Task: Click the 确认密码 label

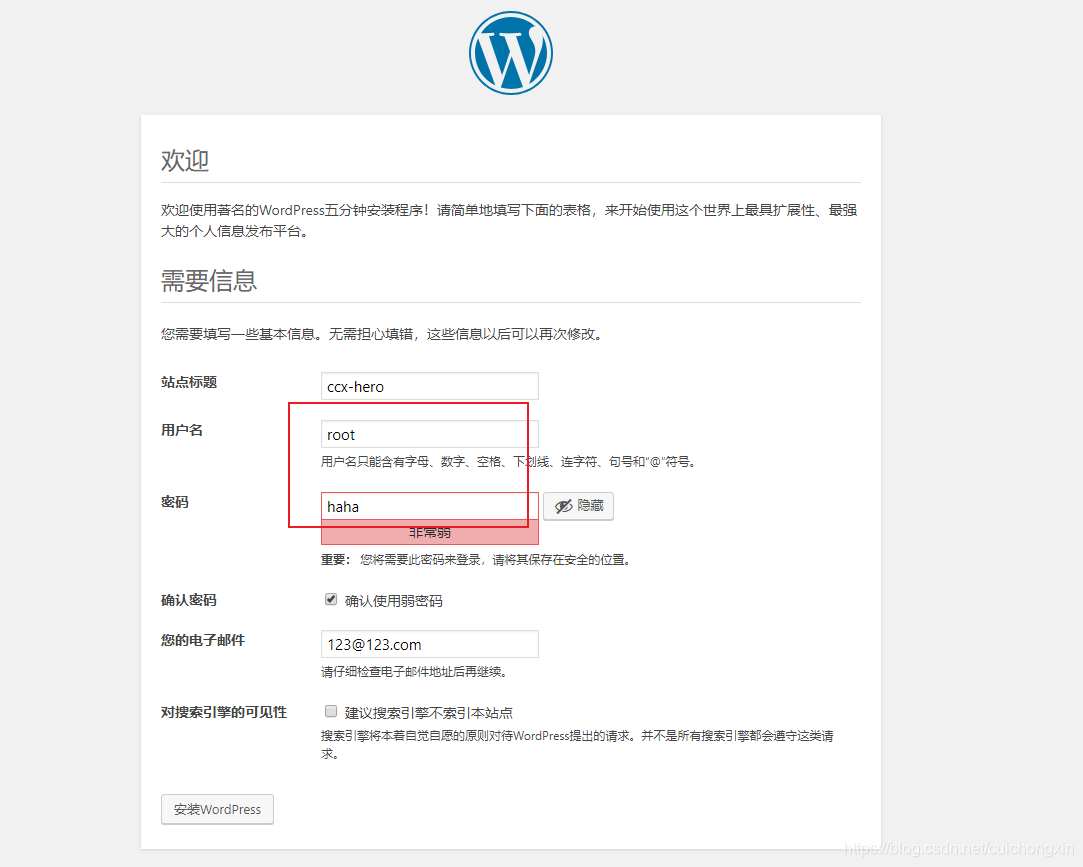Action: [x=189, y=600]
